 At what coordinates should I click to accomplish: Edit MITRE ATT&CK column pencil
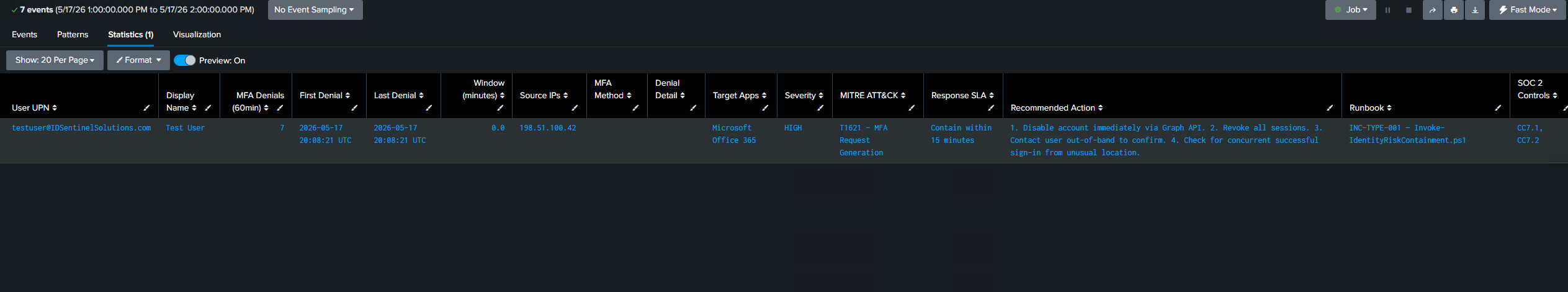(912, 108)
